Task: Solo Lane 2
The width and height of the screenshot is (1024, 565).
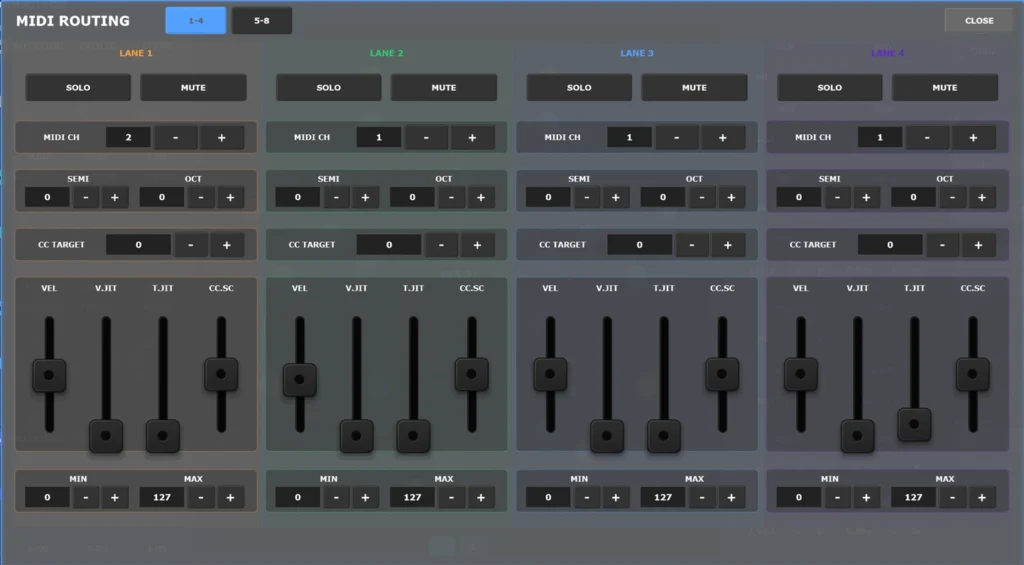Action: pyautogui.click(x=328, y=88)
